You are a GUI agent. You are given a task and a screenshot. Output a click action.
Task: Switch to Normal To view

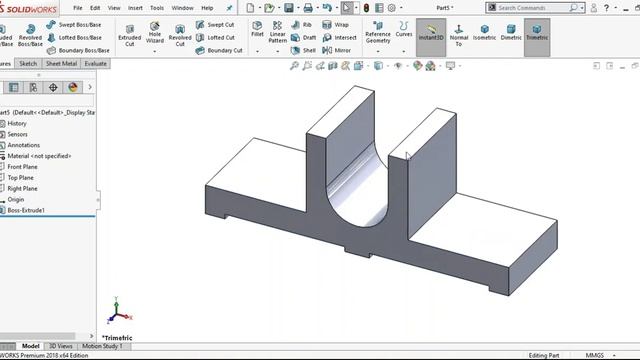459,35
